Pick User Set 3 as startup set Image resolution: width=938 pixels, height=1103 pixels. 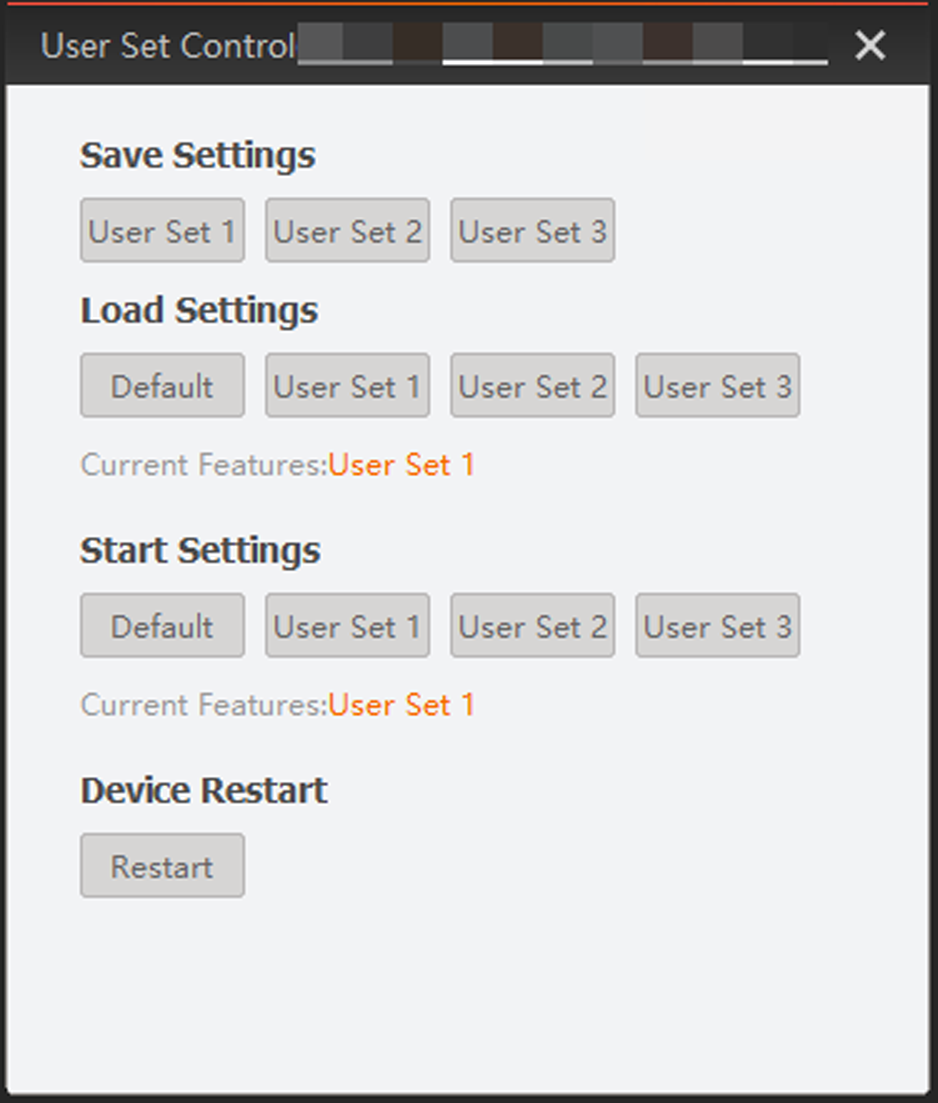(x=717, y=626)
